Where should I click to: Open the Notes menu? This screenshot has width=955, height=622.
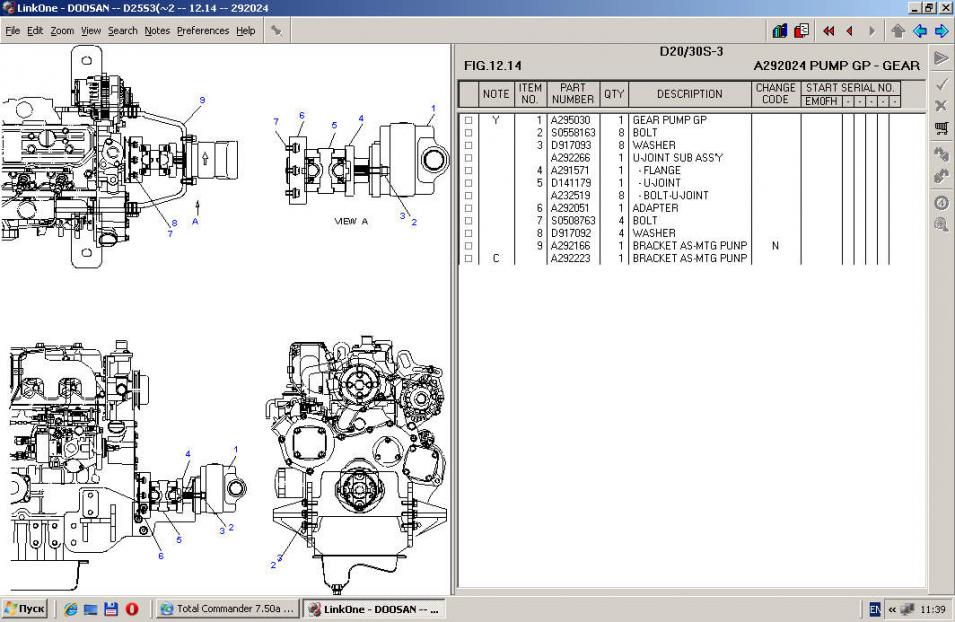(157, 30)
